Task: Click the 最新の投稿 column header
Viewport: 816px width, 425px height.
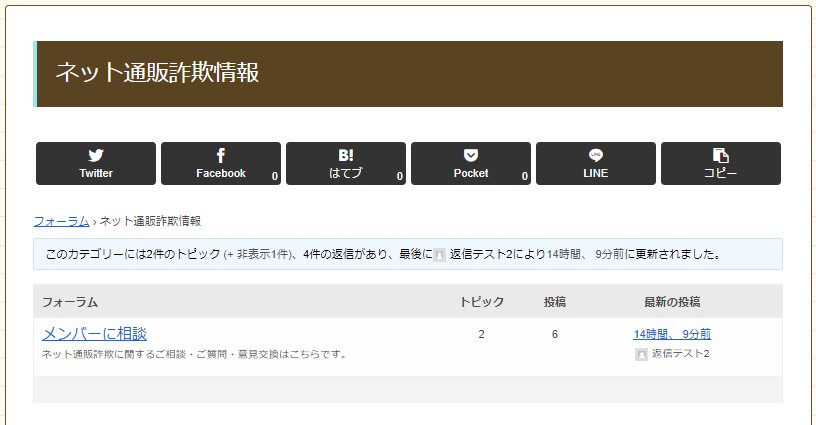Action: coord(672,302)
